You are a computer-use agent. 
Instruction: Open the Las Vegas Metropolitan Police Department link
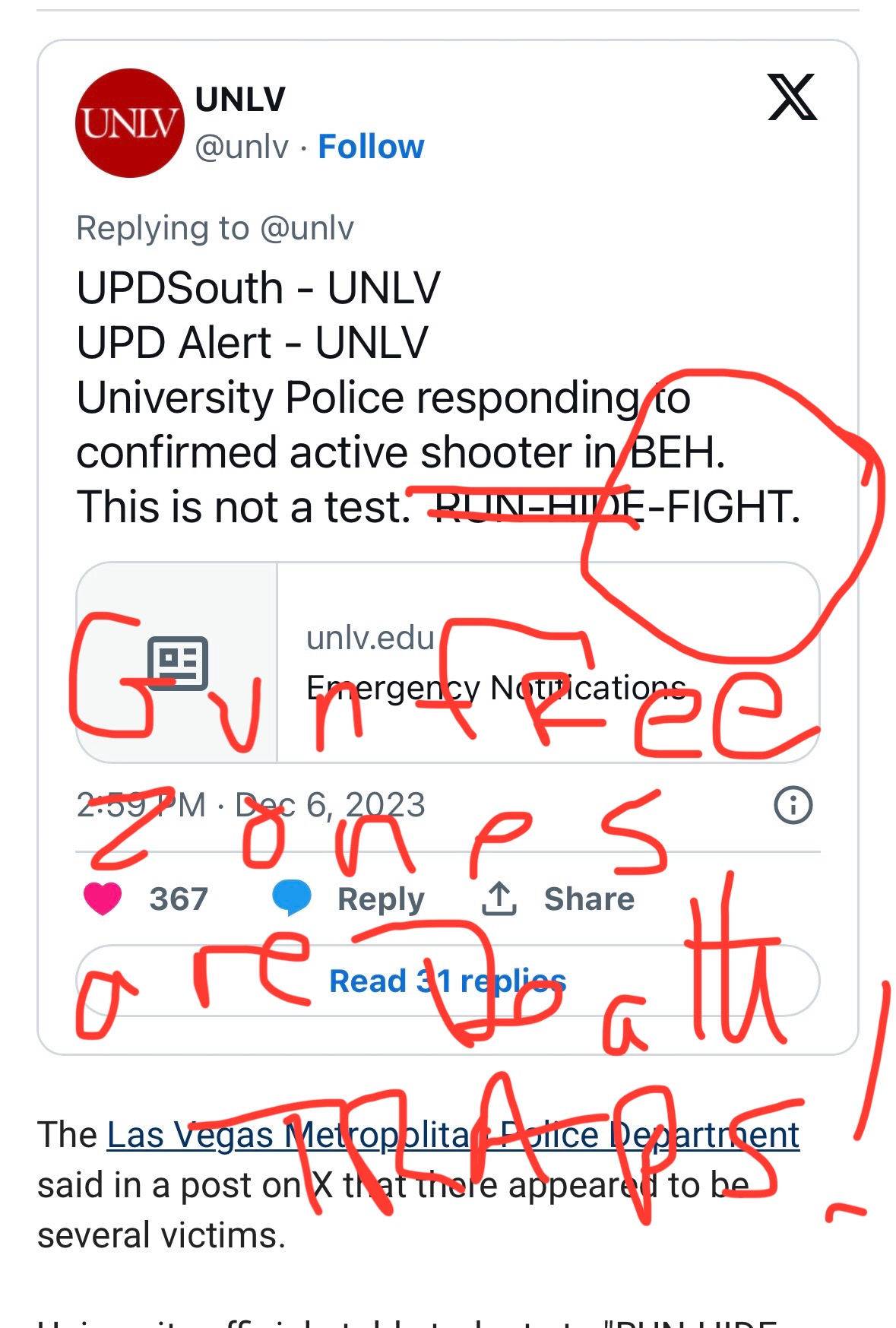point(453,1136)
